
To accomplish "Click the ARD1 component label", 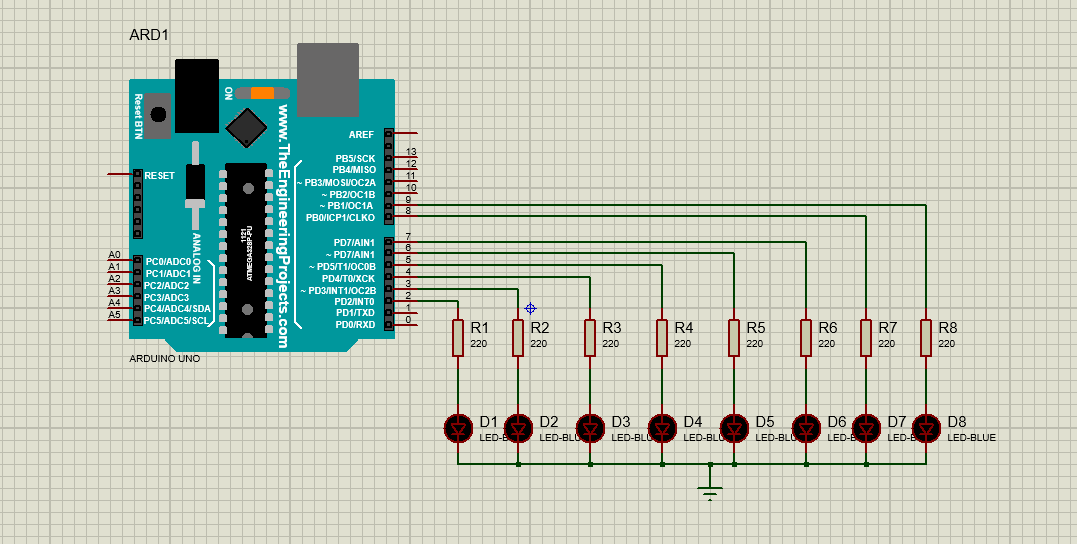I will pyautogui.click(x=149, y=35).
